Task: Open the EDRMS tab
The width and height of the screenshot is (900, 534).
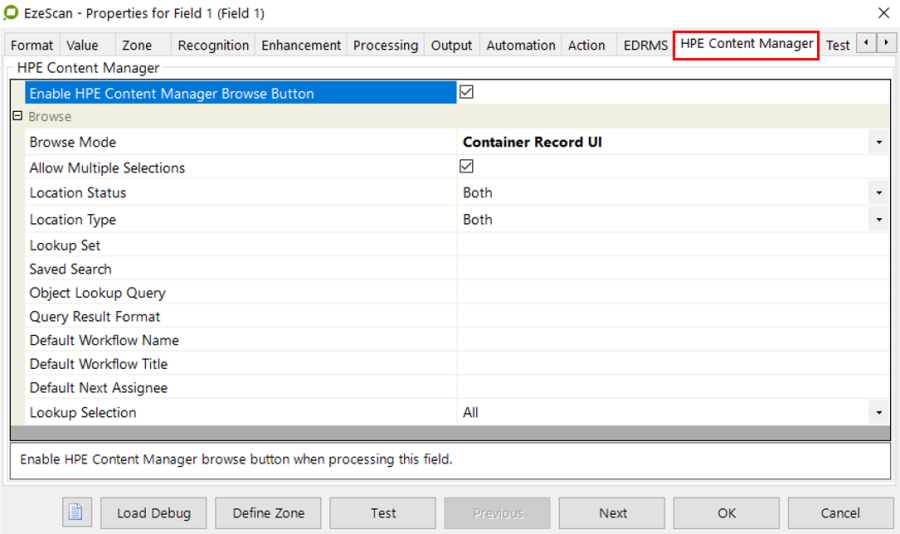Action: click(x=645, y=45)
